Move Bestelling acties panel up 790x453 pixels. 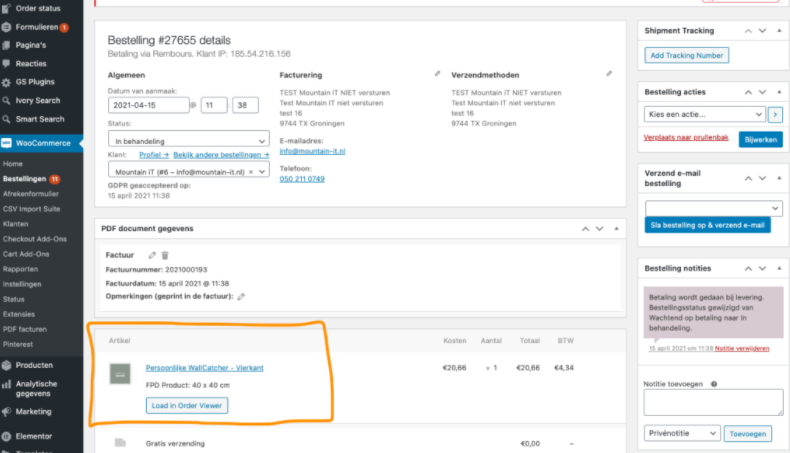748,92
